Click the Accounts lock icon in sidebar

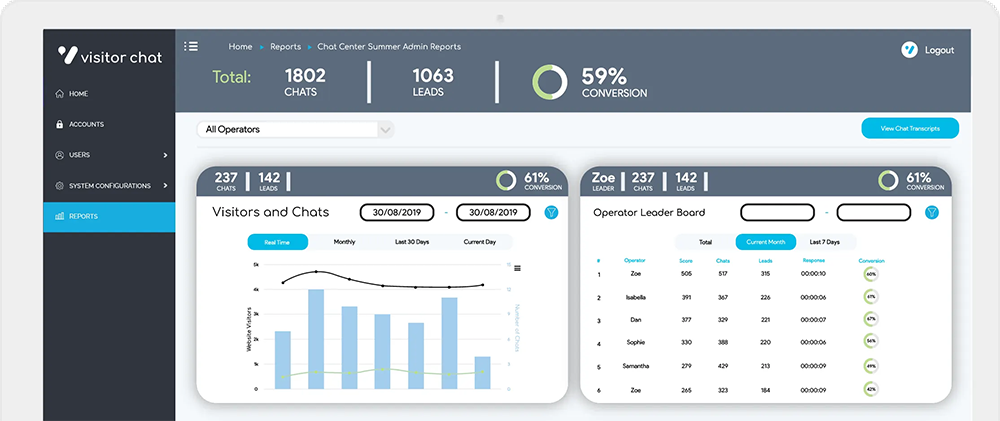(x=60, y=125)
